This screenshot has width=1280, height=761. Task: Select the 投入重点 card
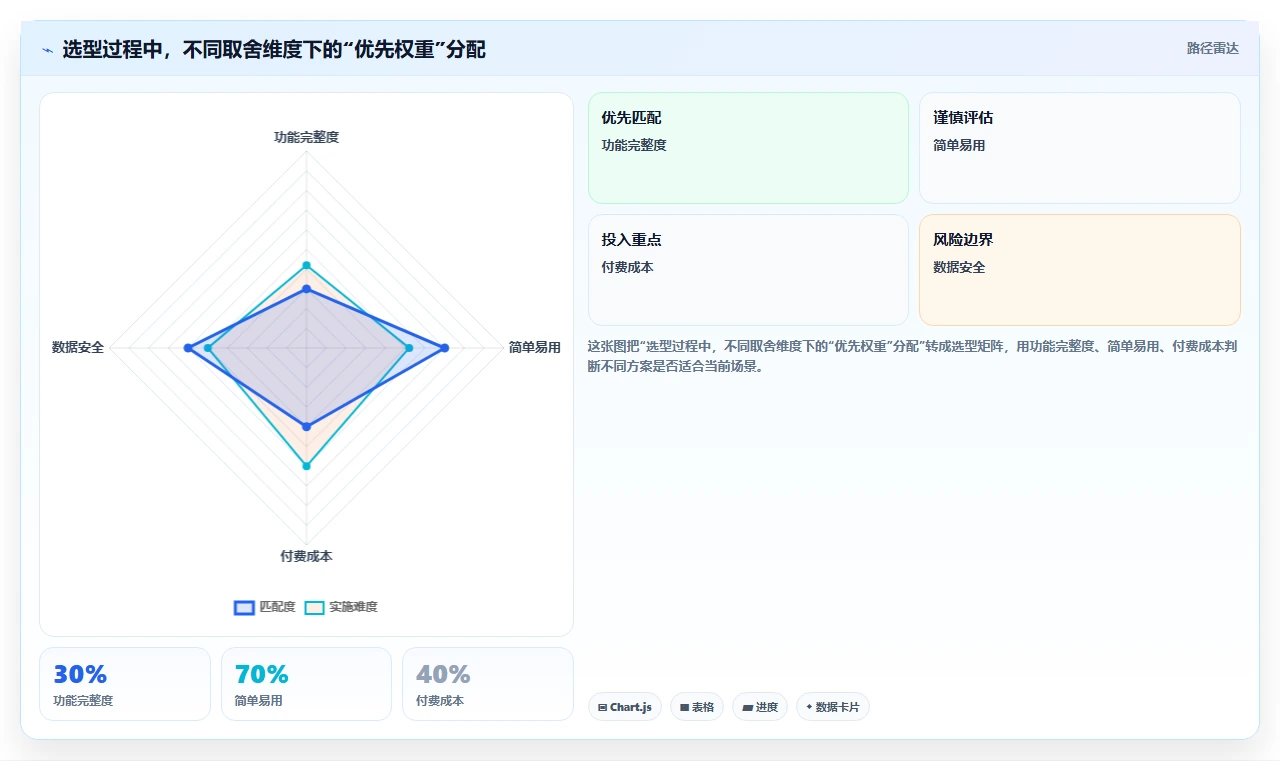[748, 270]
